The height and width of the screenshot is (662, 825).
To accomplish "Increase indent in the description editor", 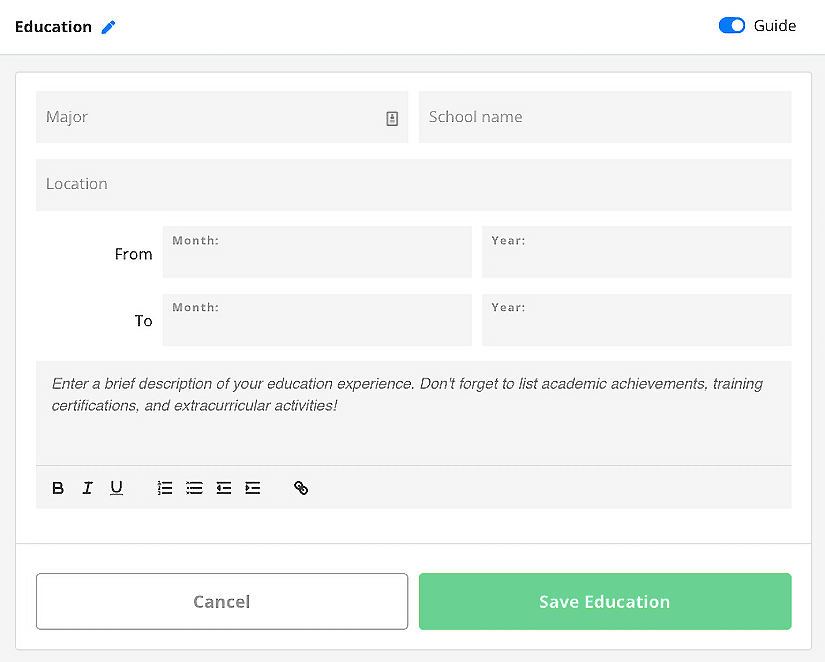I will pyautogui.click(x=253, y=488).
